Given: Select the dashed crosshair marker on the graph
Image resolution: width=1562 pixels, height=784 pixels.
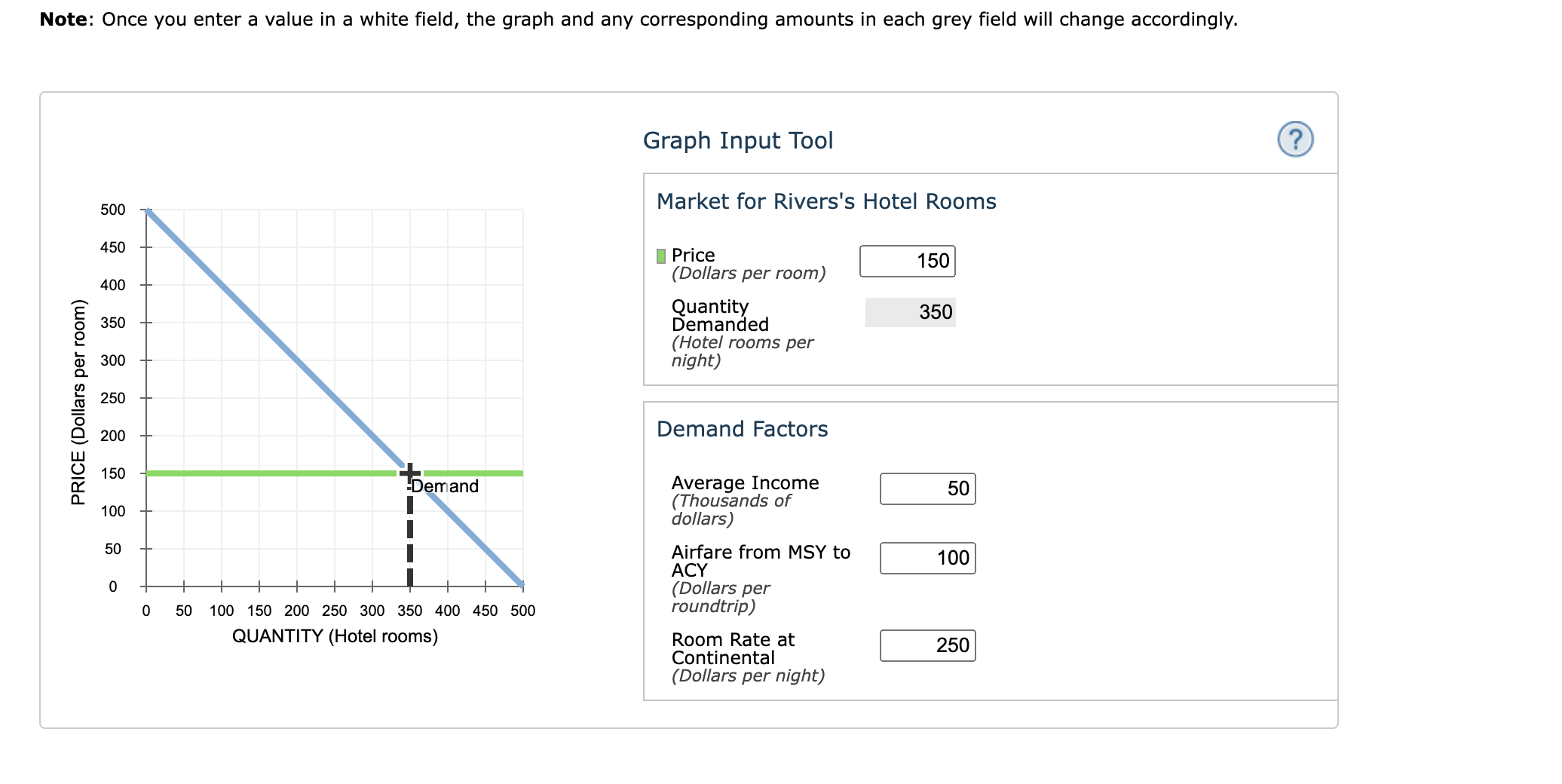Looking at the screenshot, I should [410, 472].
